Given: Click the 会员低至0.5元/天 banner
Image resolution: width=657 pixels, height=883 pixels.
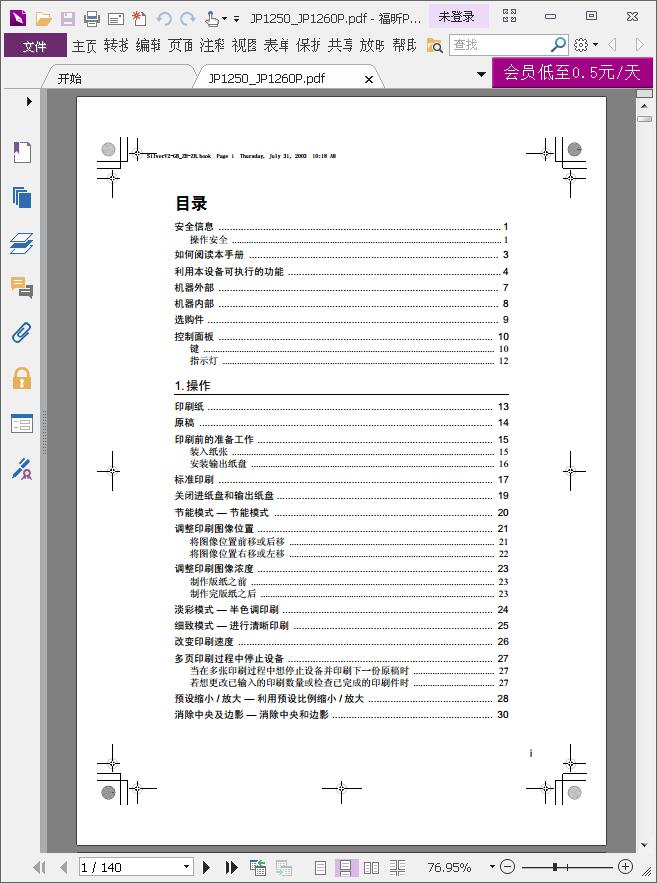Looking at the screenshot, I should coord(572,72).
